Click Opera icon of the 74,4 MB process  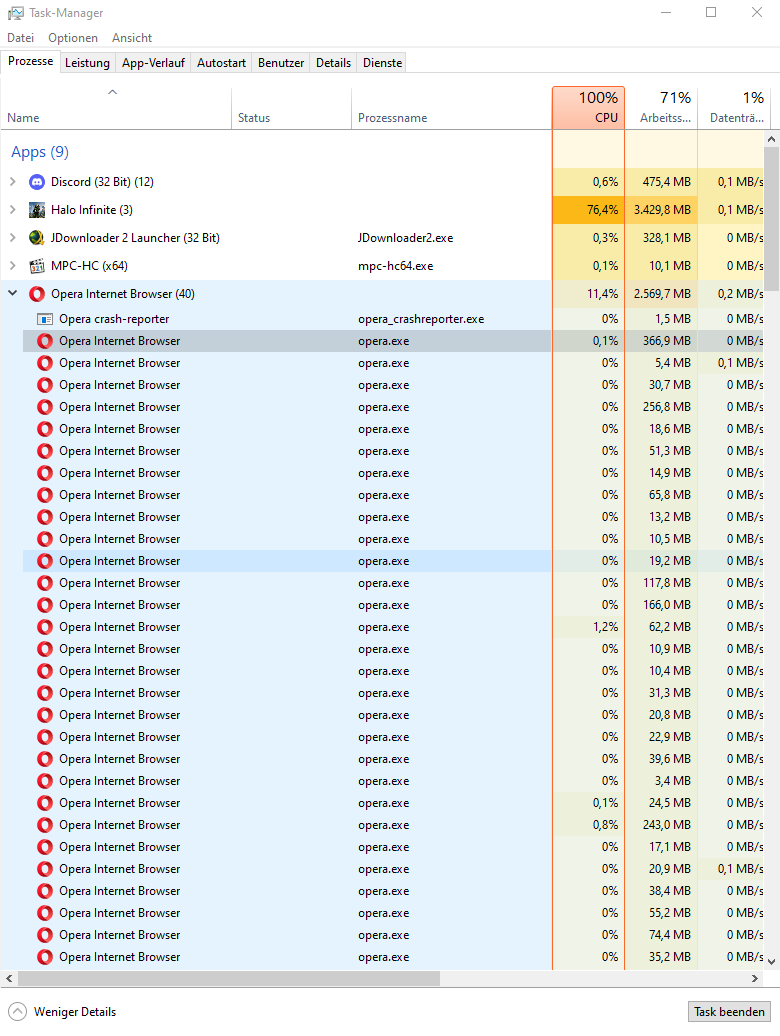tap(45, 935)
